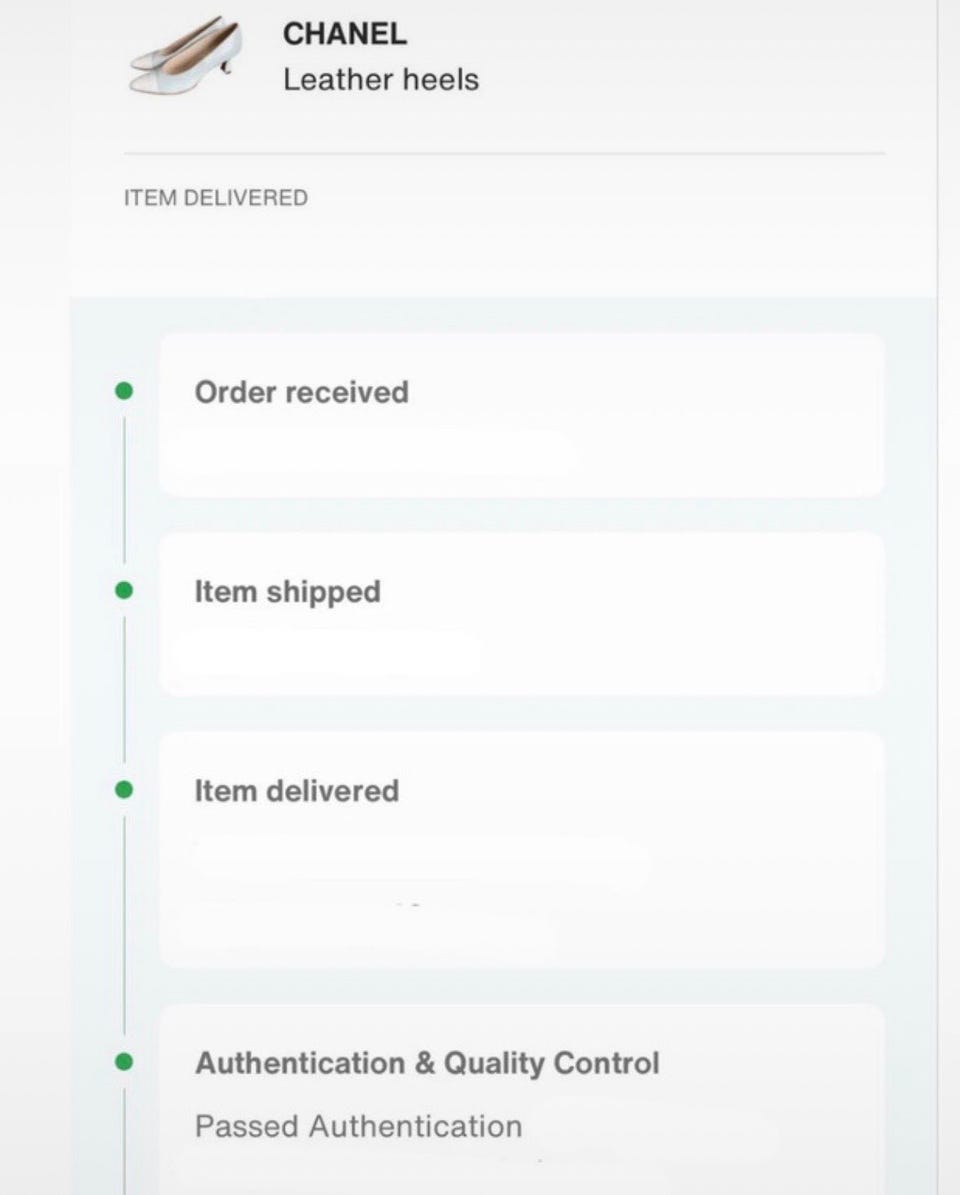This screenshot has width=960, height=1195.
Task: Click the ITEM DELIVERED status label
Action: [x=216, y=197]
